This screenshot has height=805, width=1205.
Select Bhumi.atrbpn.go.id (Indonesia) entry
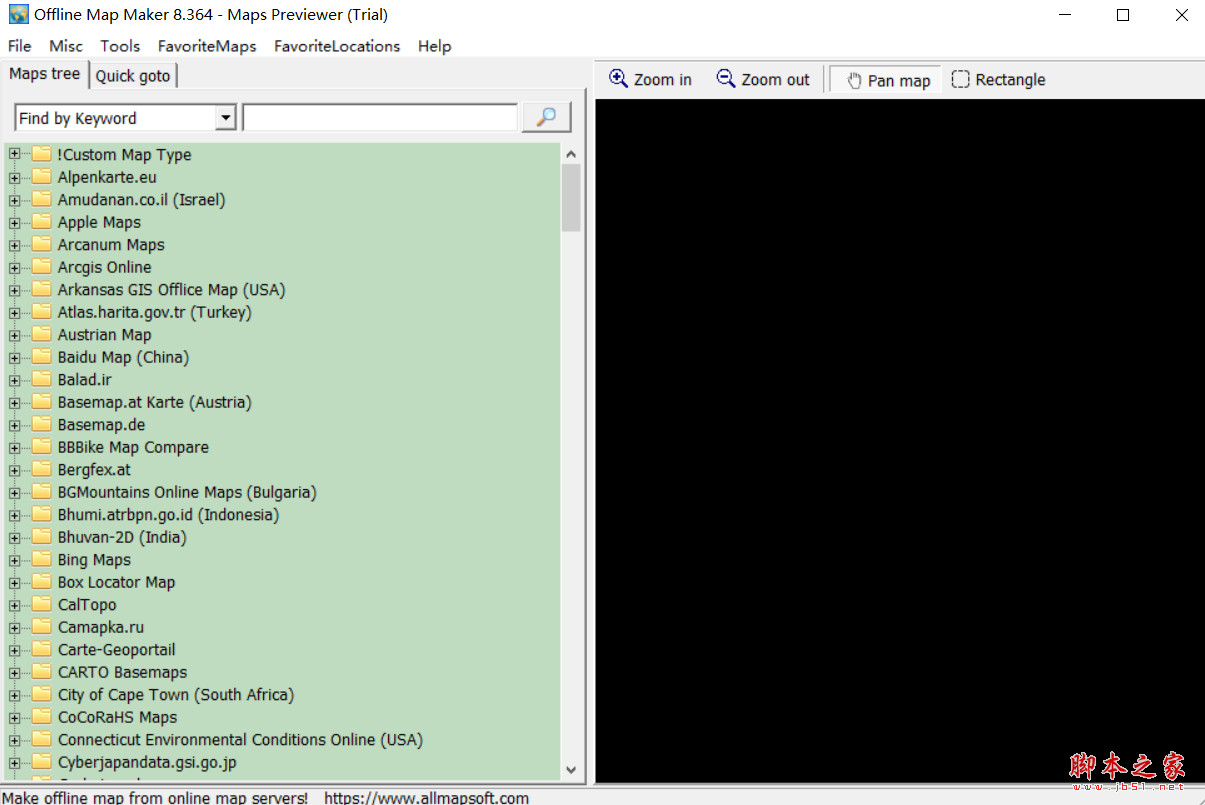click(168, 515)
